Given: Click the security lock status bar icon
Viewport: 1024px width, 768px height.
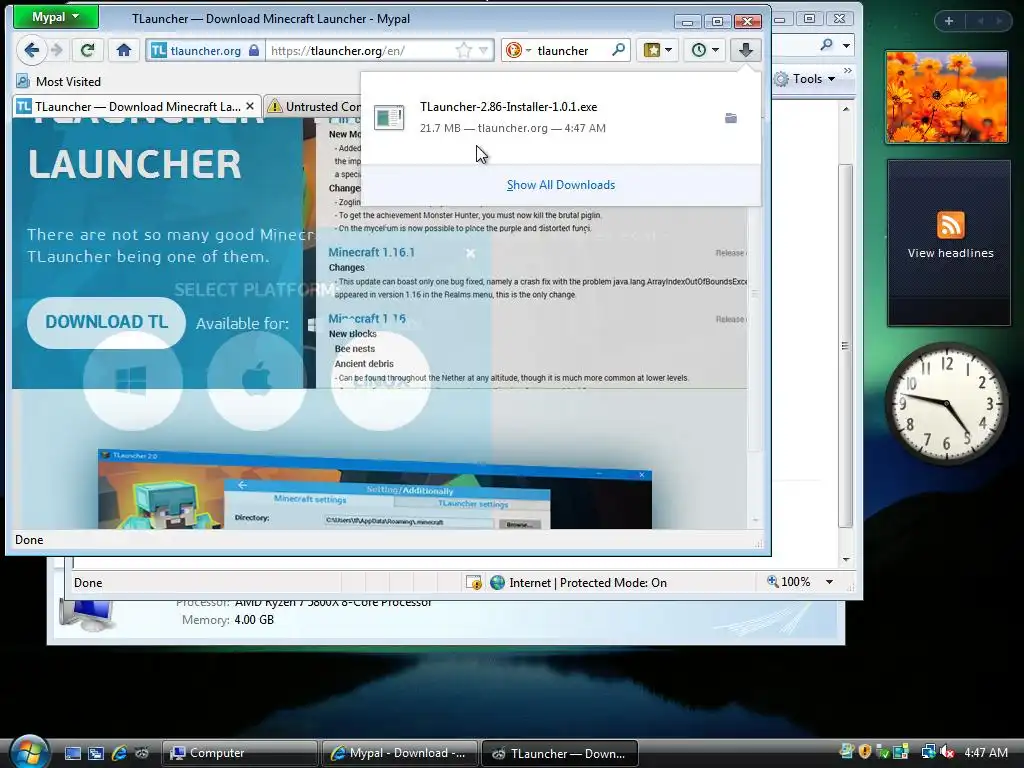Looking at the screenshot, I should (474, 583).
